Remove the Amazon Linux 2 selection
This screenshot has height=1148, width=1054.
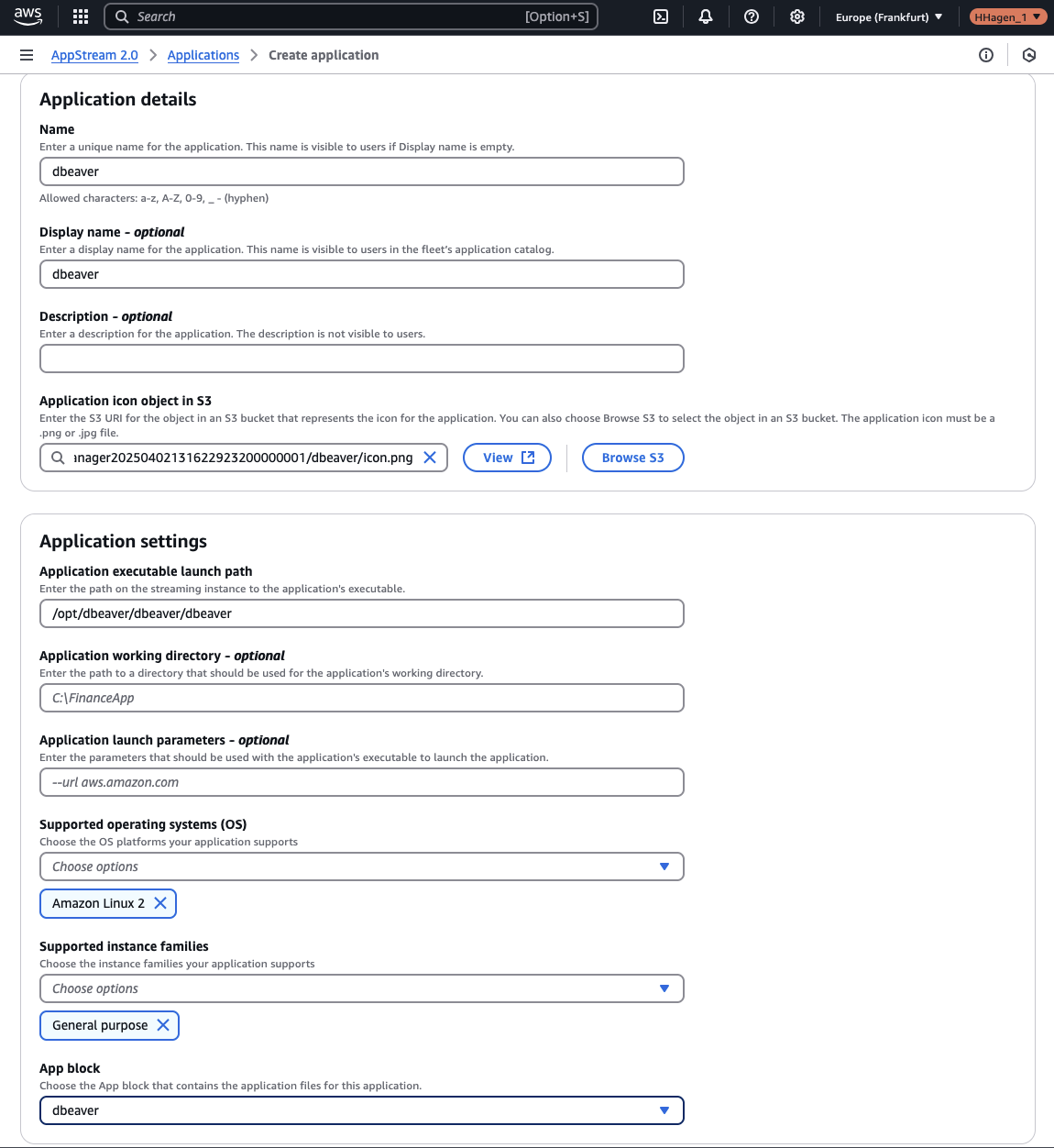(161, 903)
